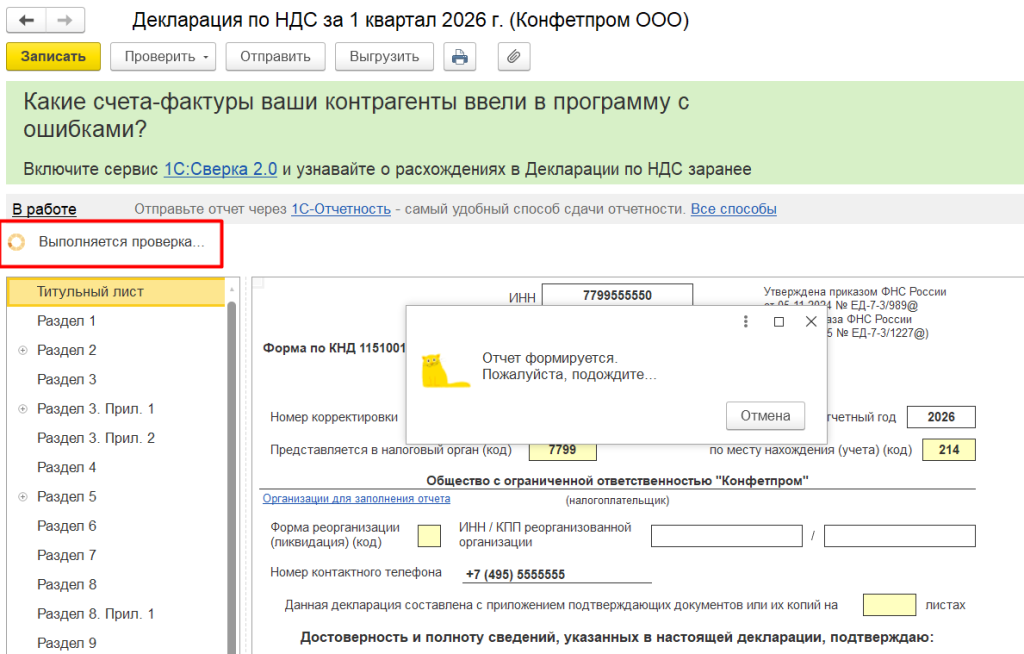Click the forward navigation arrow

(65, 20)
